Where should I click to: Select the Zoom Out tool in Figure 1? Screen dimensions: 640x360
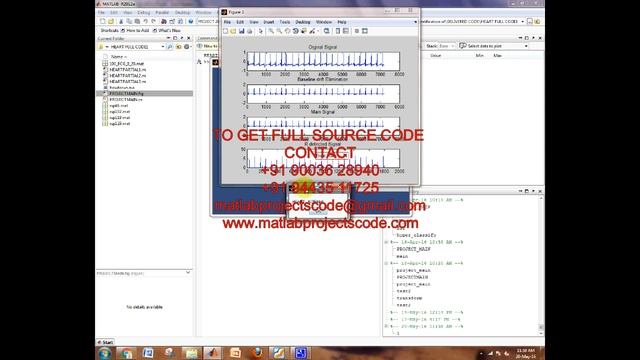tap(279, 31)
